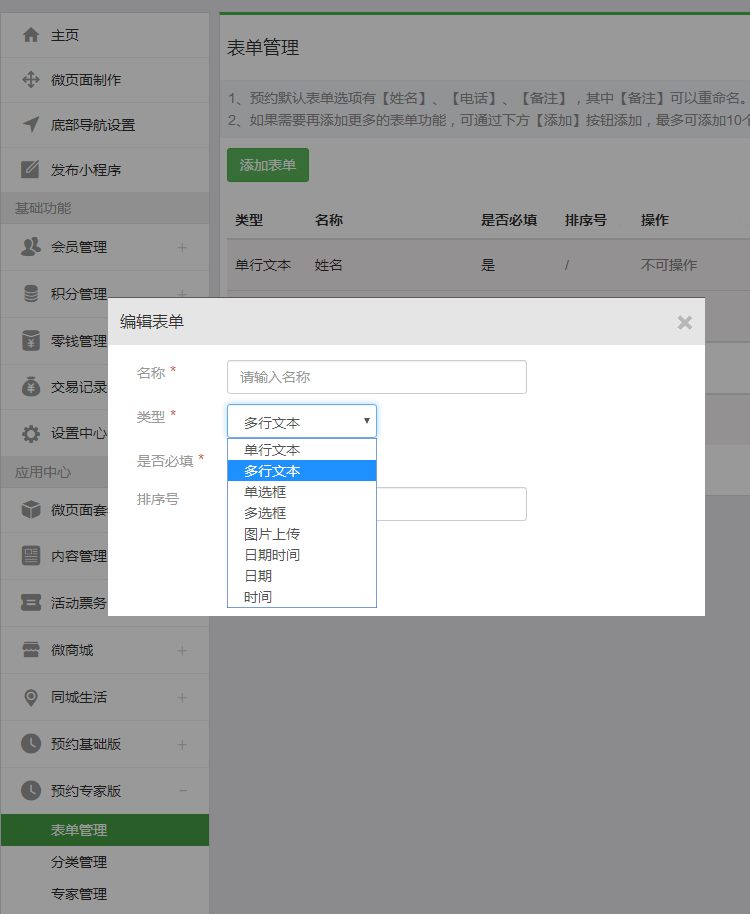Viewport: 750px width, 922px height.
Task: Select 单行文本 in the type dropdown
Action: tap(271, 450)
